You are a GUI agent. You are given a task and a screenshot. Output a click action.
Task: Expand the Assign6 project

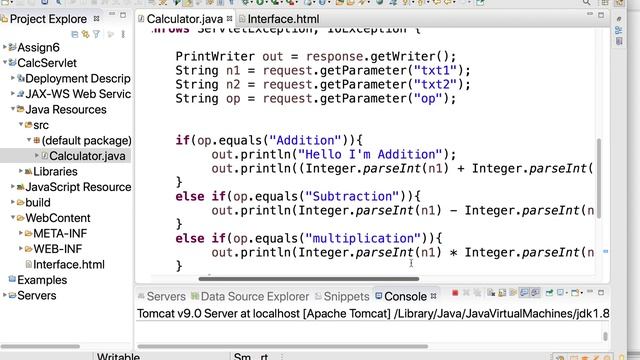[x=4, y=47]
